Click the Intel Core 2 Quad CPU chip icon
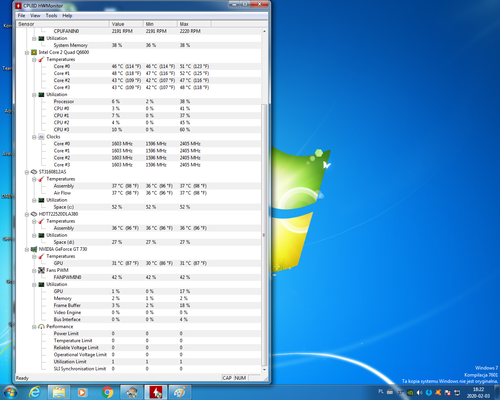Viewport: 500px width, 400px height. pos(34,52)
